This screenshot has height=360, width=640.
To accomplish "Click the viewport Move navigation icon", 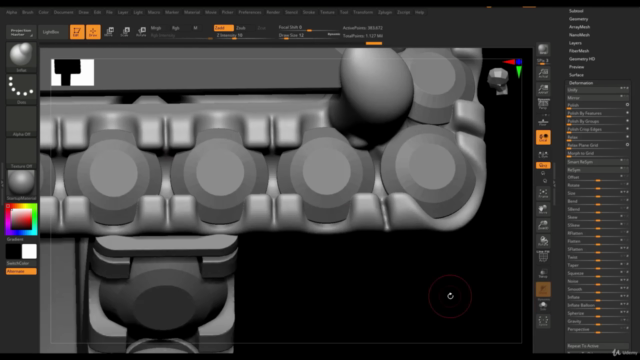I will 543,209.
